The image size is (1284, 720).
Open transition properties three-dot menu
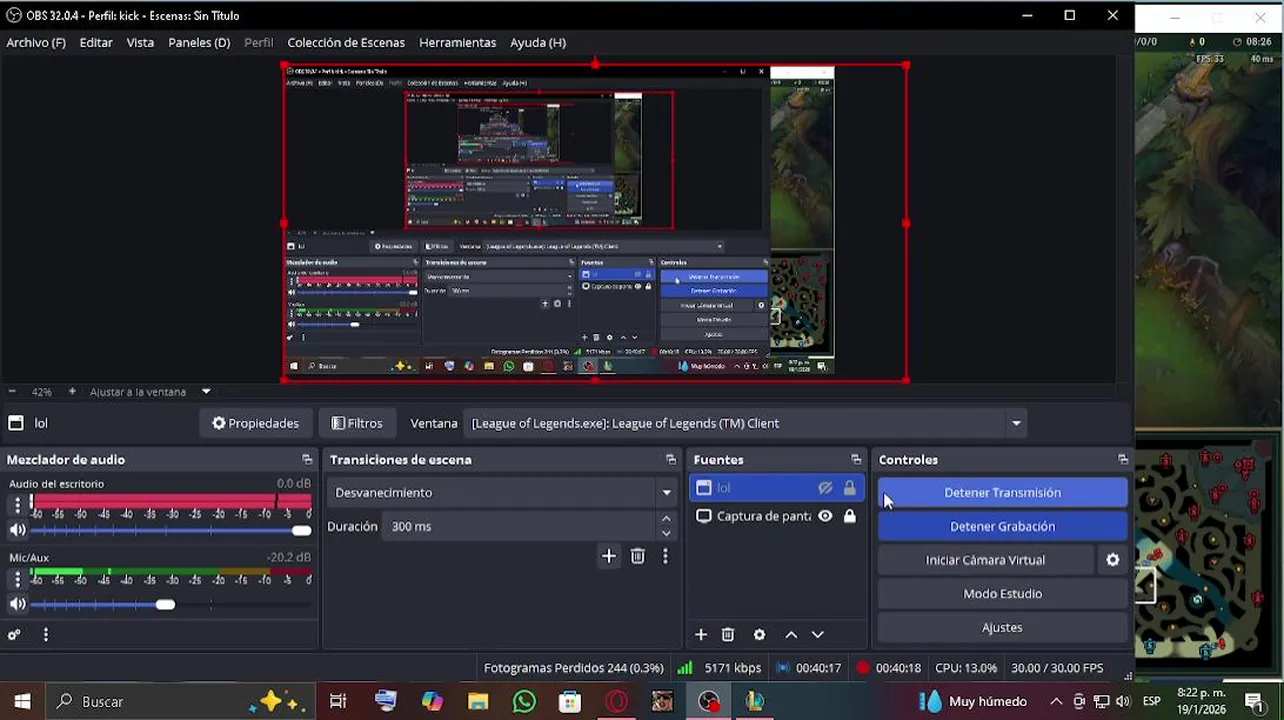665,556
